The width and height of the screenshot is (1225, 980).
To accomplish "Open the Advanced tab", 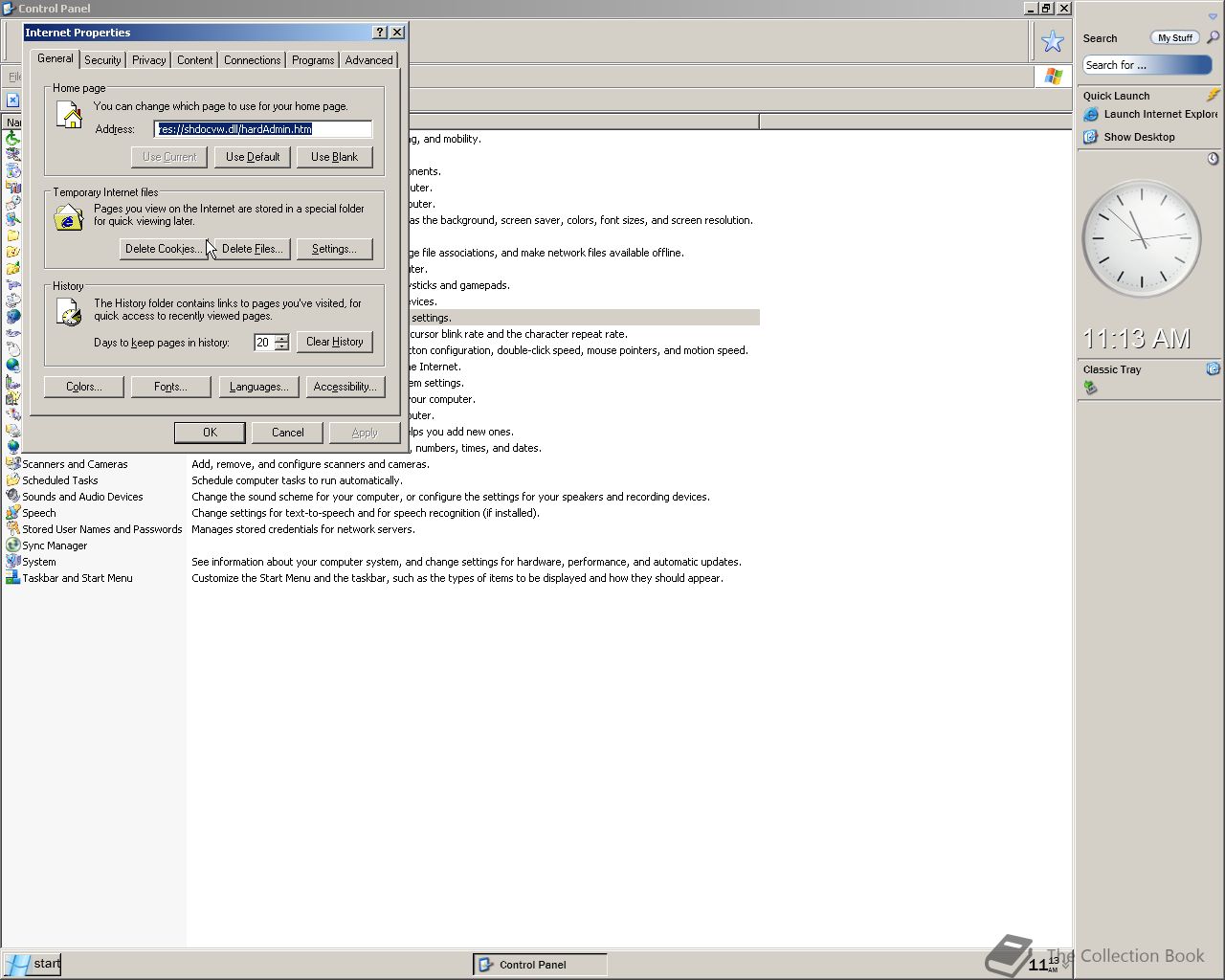I will click(368, 60).
